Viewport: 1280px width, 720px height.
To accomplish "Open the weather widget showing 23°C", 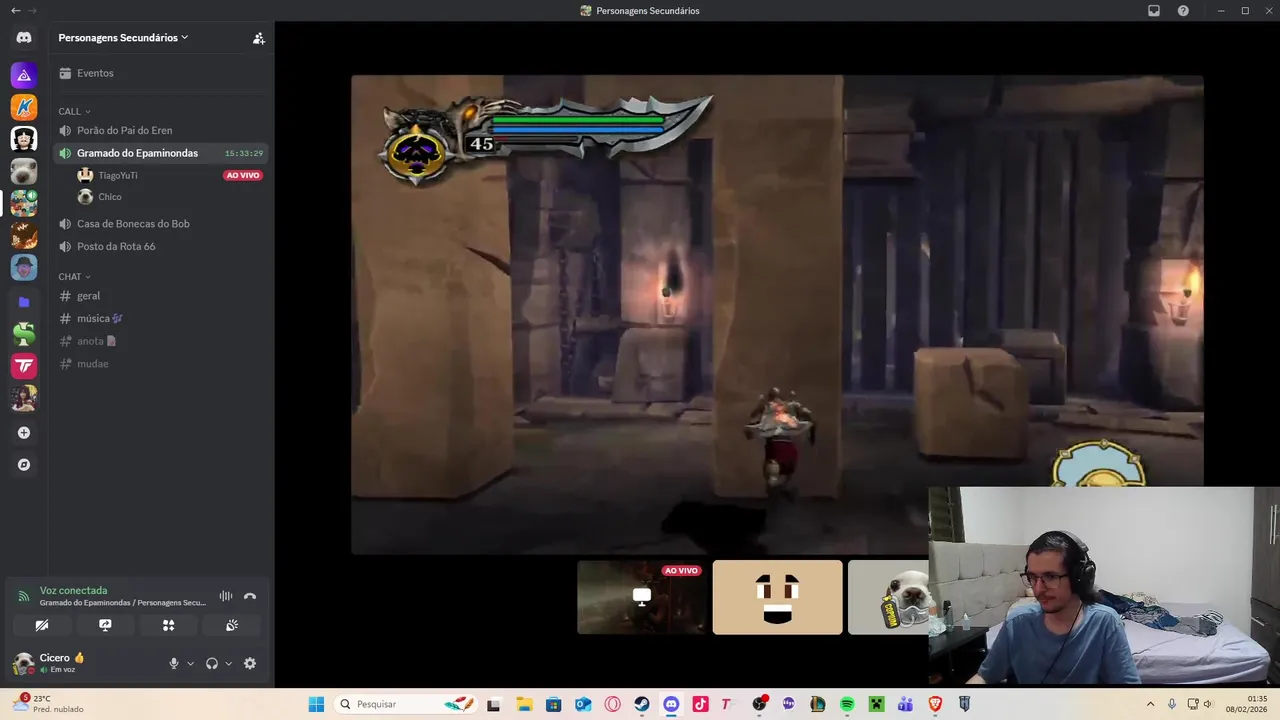I will tap(47, 704).
